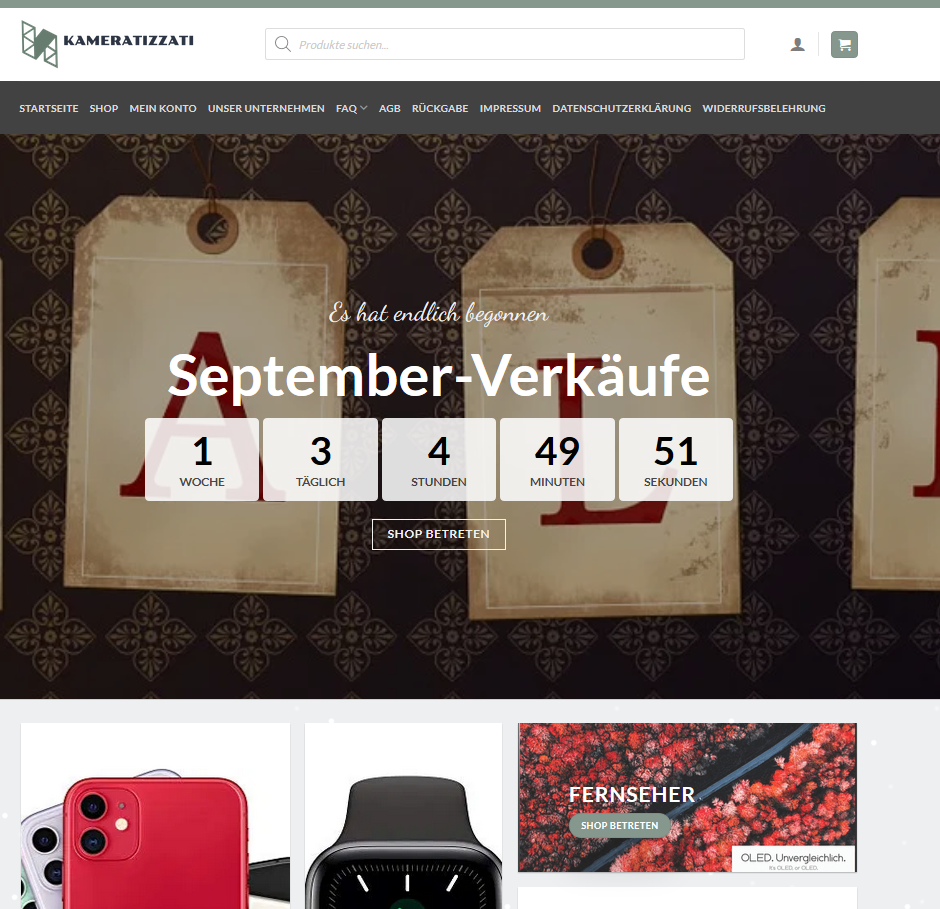Open the user account icon
This screenshot has width=940, height=909.
797,44
